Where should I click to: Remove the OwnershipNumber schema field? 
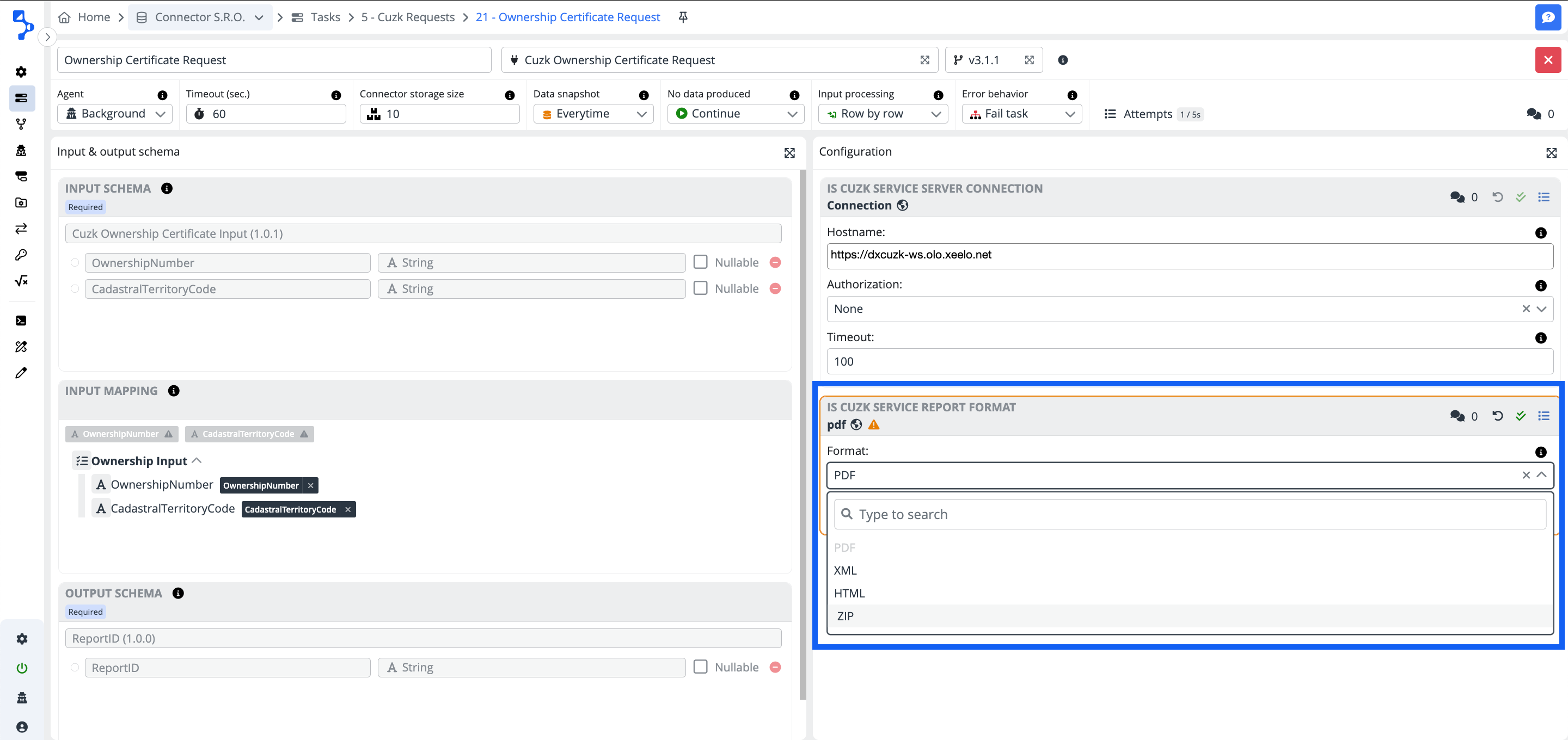775,263
